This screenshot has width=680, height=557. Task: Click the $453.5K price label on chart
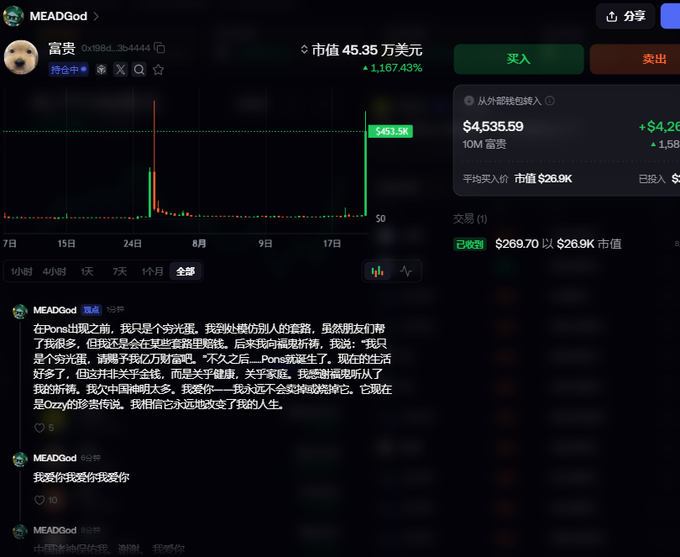(x=391, y=131)
